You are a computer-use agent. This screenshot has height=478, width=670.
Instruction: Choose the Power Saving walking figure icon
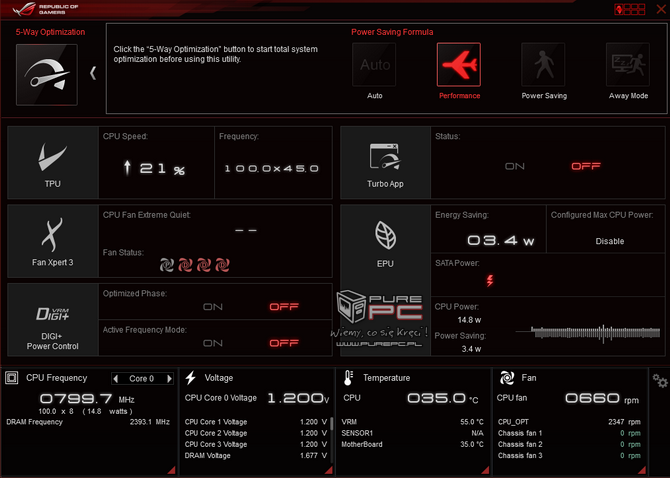click(x=543, y=65)
